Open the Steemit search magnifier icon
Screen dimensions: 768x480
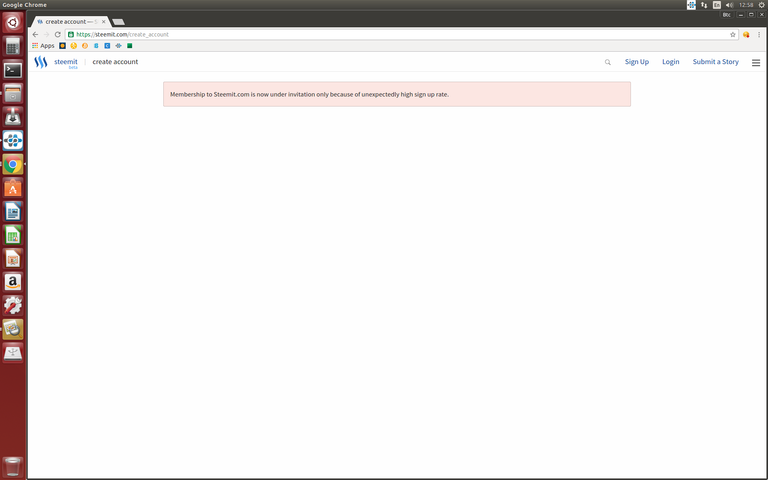(x=607, y=62)
